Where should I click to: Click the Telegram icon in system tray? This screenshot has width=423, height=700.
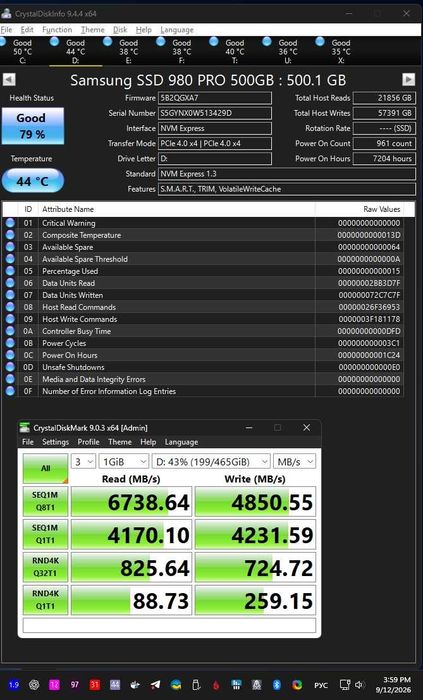[155, 684]
